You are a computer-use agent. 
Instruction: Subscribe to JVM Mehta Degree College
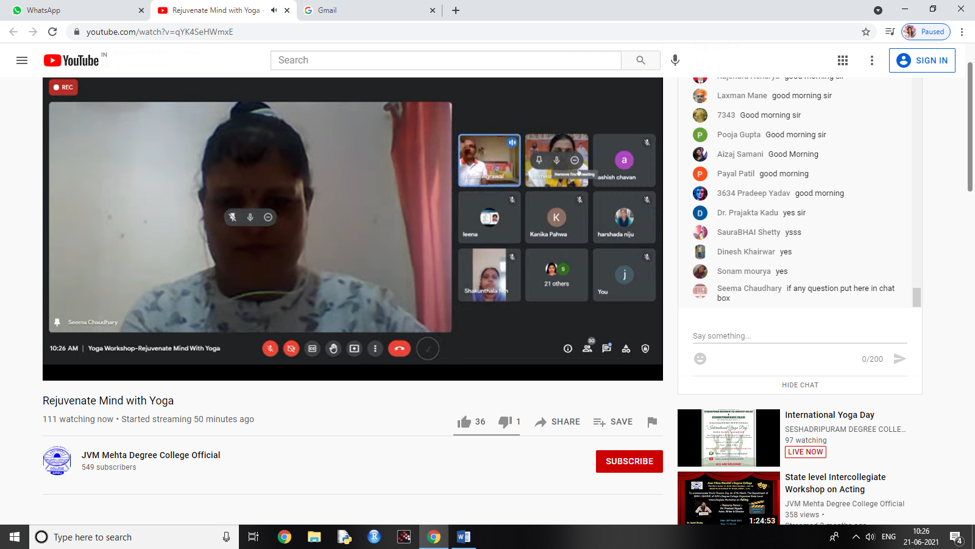pyautogui.click(x=629, y=461)
